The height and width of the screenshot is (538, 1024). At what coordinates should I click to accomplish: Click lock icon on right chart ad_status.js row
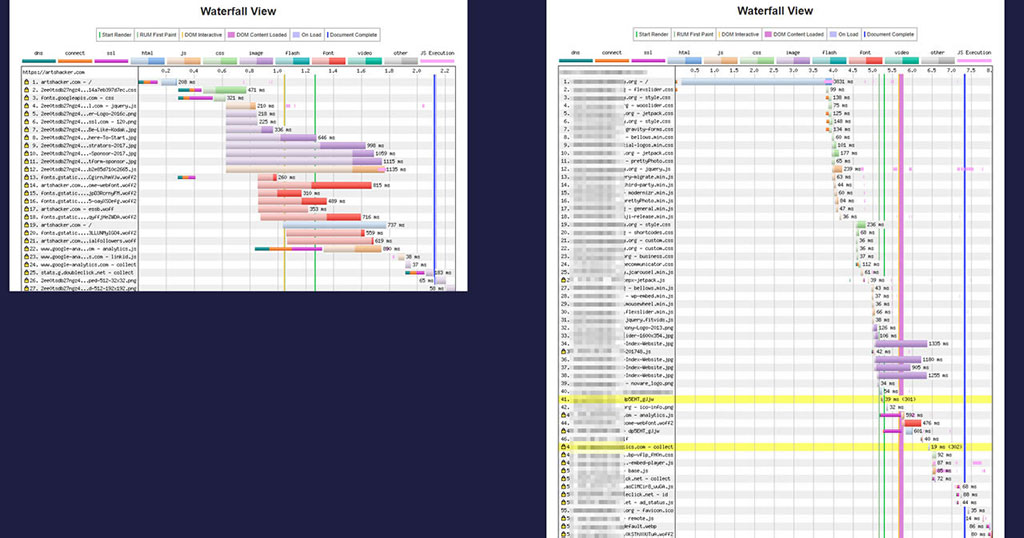click(x=564, y=503)
